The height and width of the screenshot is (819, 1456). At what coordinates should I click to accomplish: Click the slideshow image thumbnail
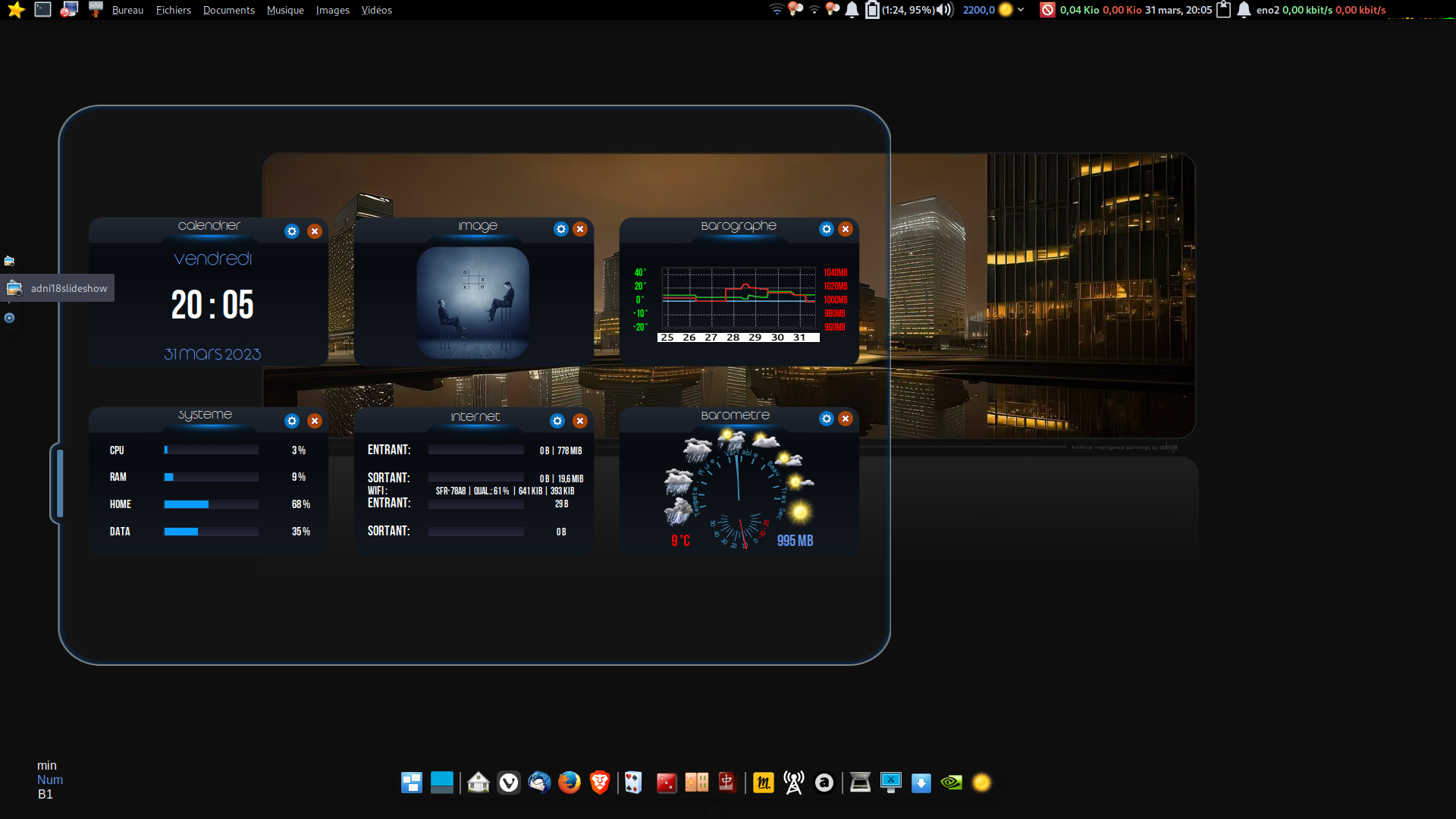coord(473,303)
